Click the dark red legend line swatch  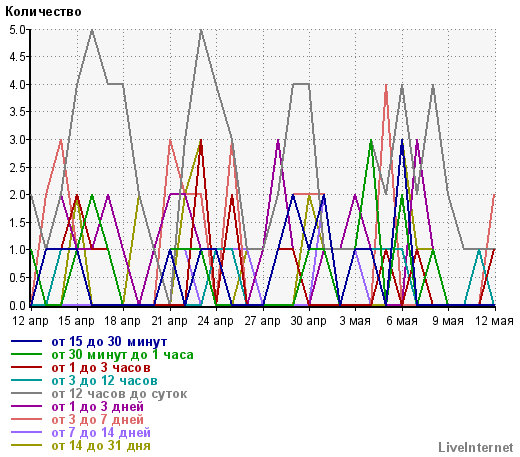pos(27,368)
